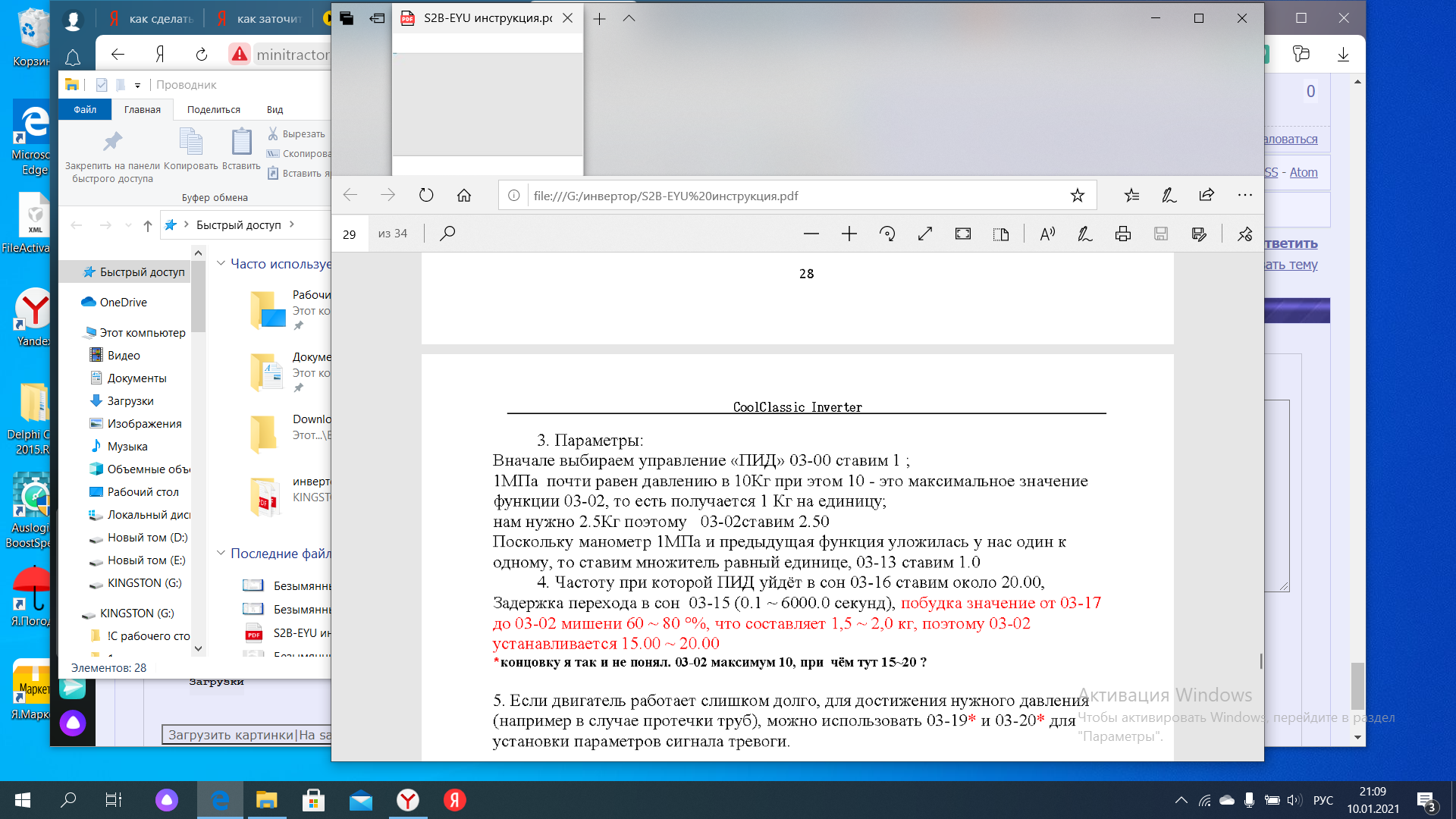Reload page in Yandex browser

pyautogui.click(x=202, y=54)
